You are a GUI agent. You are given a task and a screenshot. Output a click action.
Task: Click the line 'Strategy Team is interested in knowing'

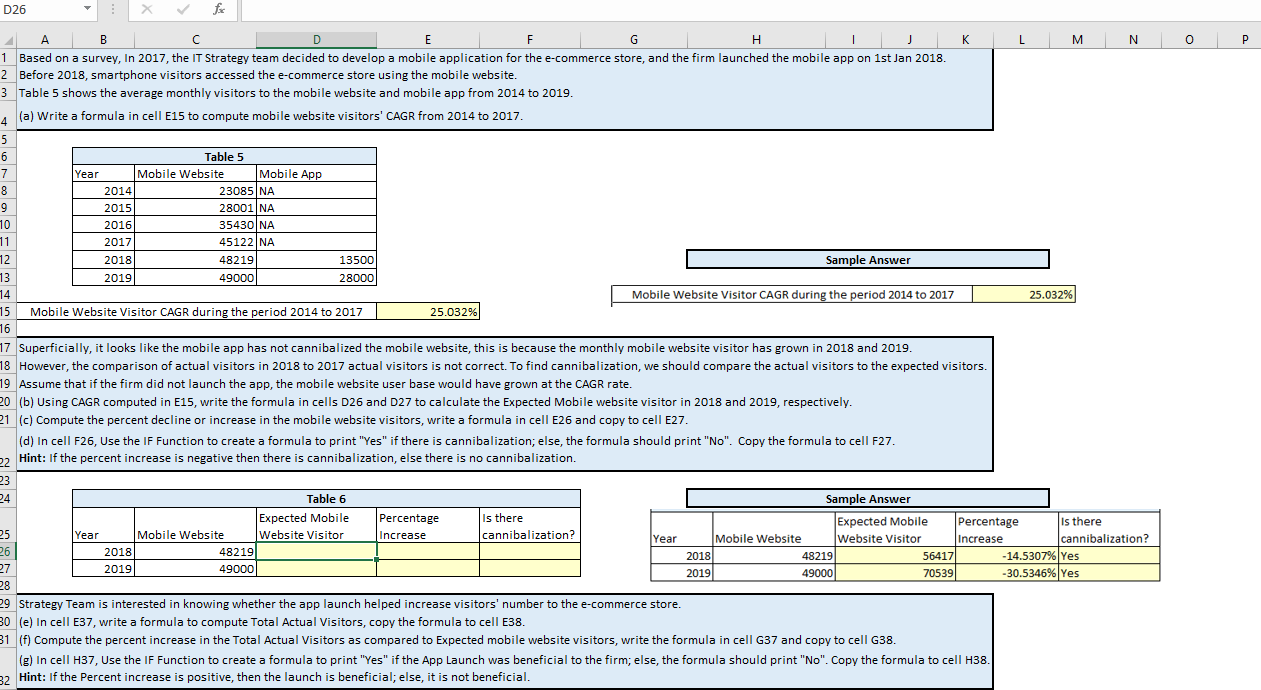(x=350, y=604)
